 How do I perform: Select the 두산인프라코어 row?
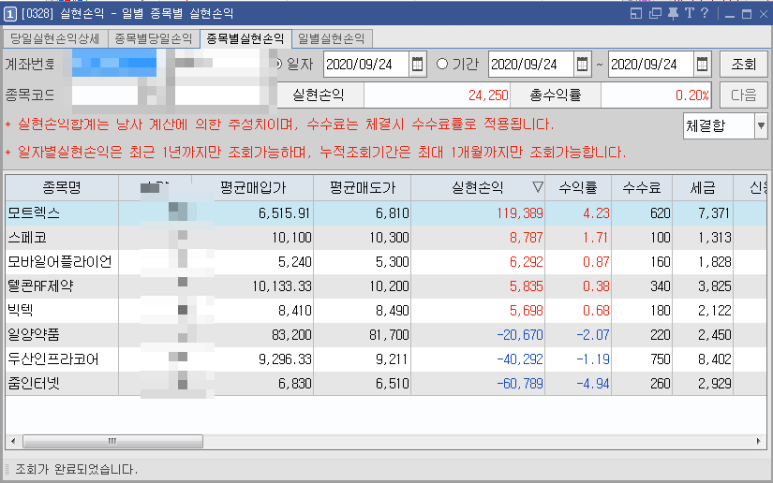[386, 359]
